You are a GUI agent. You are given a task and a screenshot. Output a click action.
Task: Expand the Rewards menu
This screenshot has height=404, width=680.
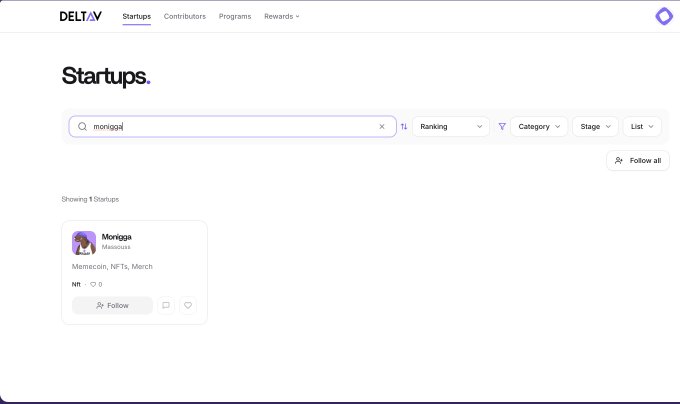(x=281, y=16)
